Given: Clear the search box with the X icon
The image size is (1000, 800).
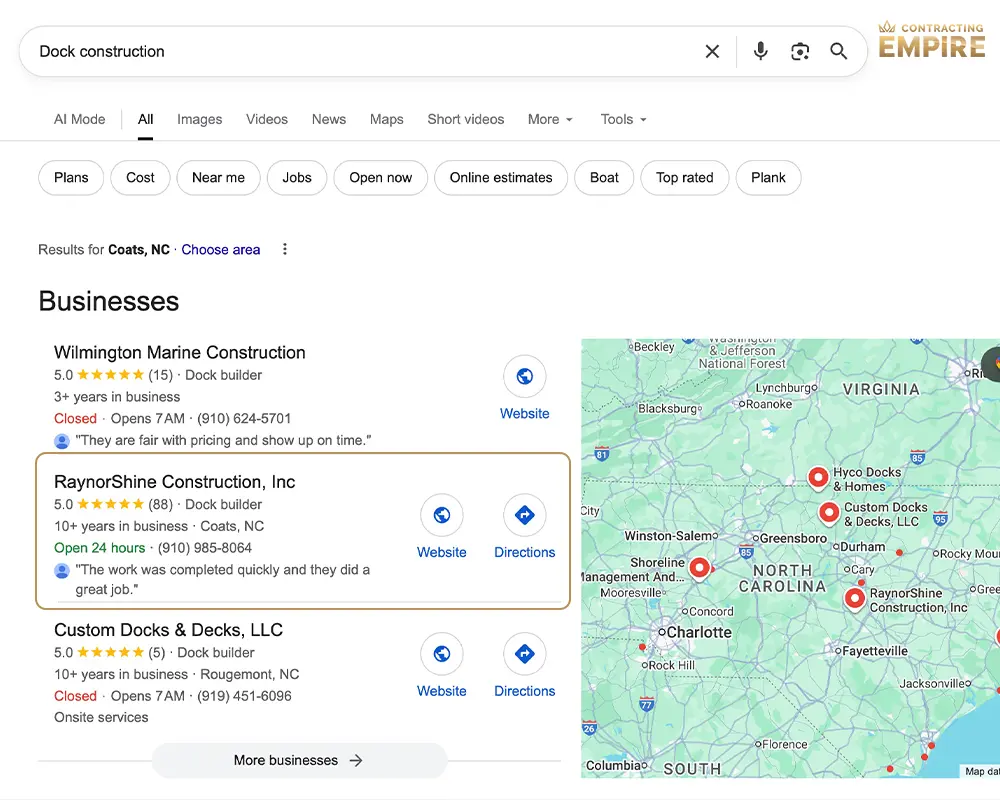Looking at the screenshot, I should 712,52.
